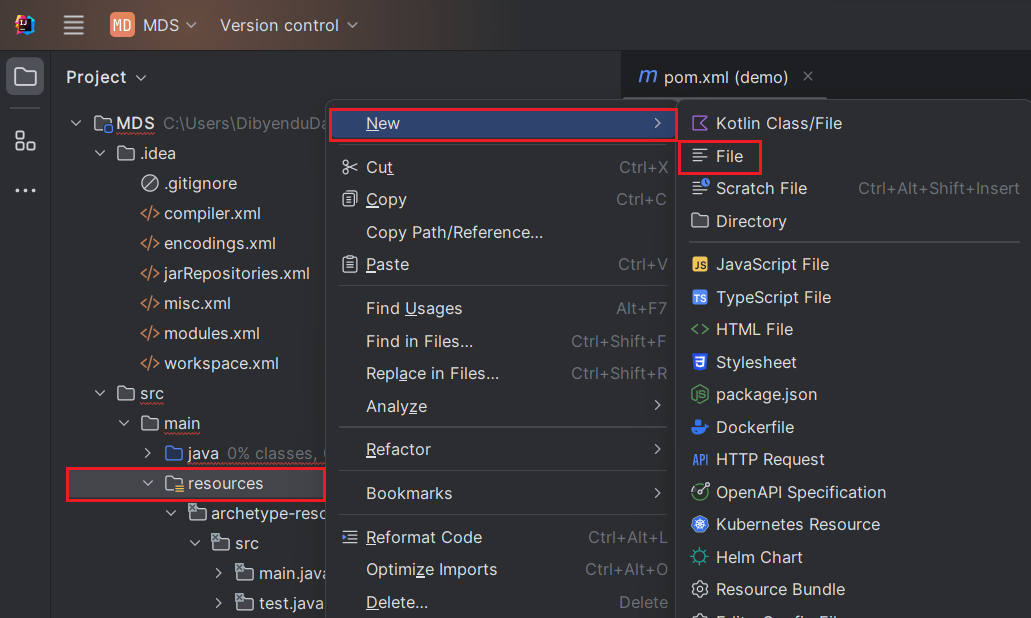Choose Dockerfile in the New submenu
Image resolution: width=1031 pixels, height=618 pixels.
pos(754,427)
